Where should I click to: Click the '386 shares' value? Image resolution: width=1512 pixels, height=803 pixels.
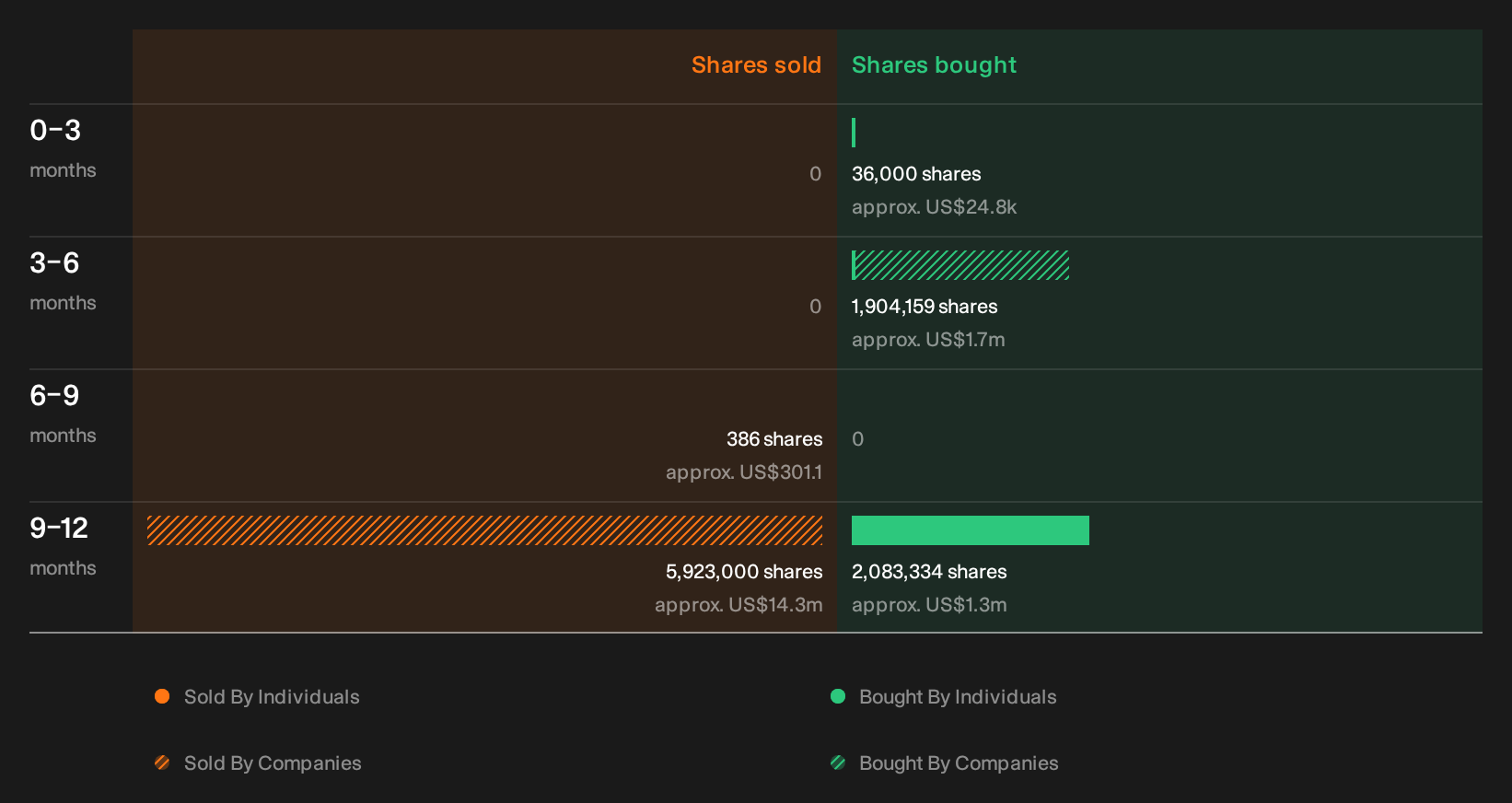[x=774, y=439]
